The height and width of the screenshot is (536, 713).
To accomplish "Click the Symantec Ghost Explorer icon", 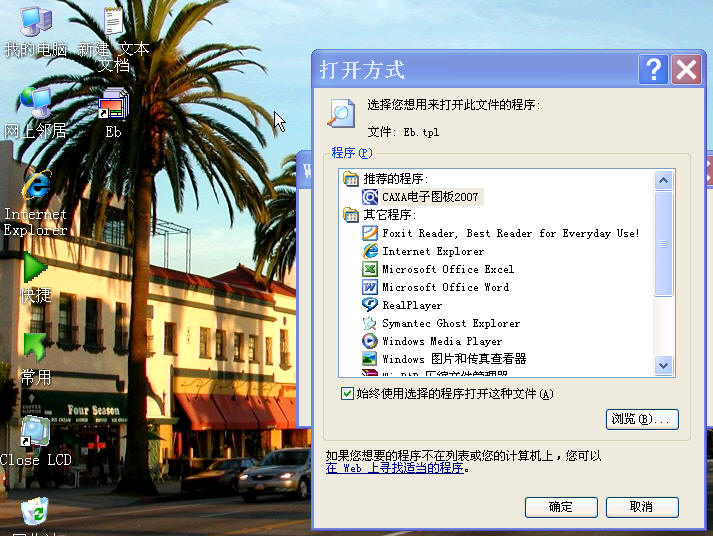I will point(370,323).
